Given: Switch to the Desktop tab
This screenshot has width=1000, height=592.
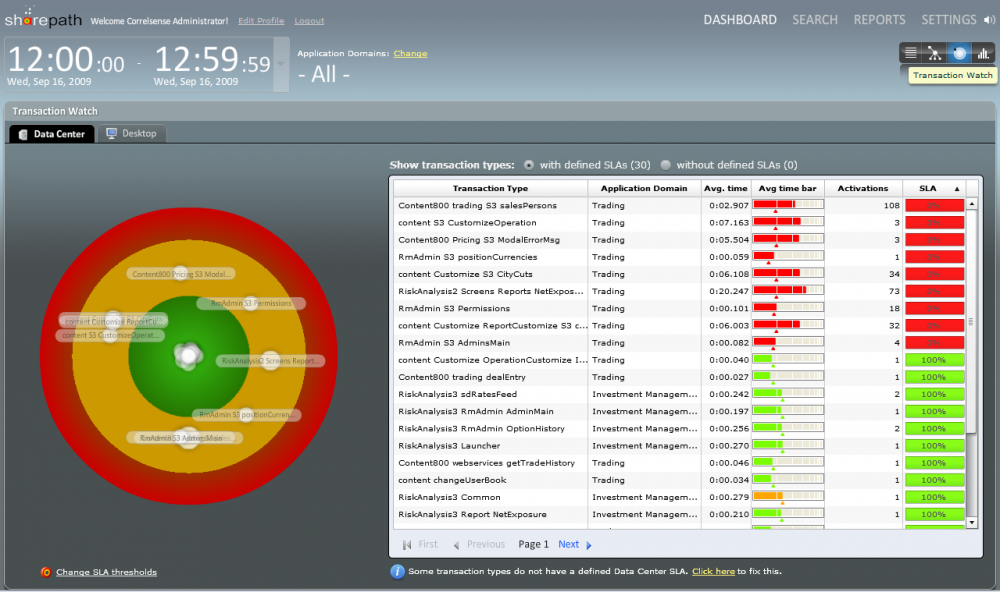Looking at the screenshot, I should pyautogui.click(x=131, y=133).
